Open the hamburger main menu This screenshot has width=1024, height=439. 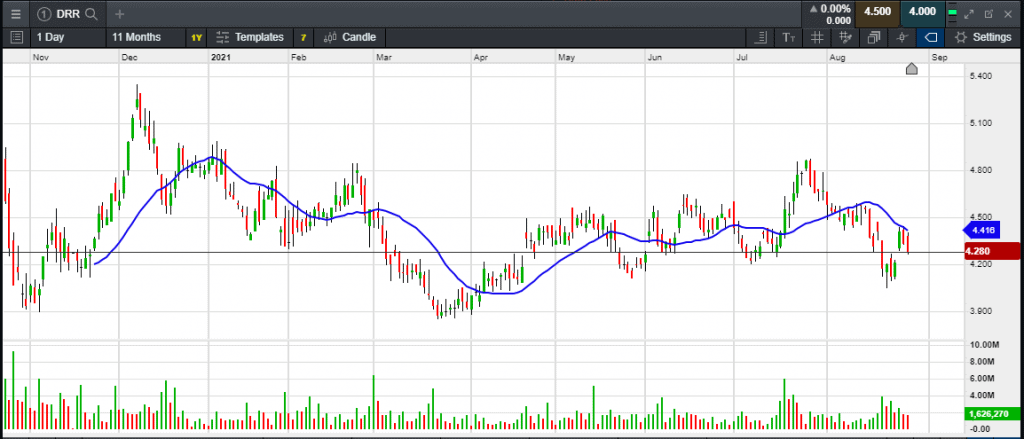[15, 14]
